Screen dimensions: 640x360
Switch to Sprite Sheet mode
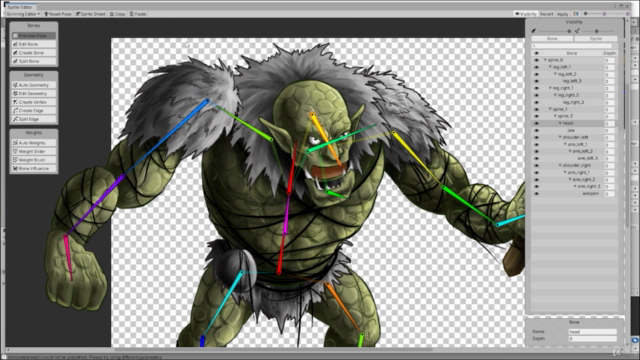91,14
